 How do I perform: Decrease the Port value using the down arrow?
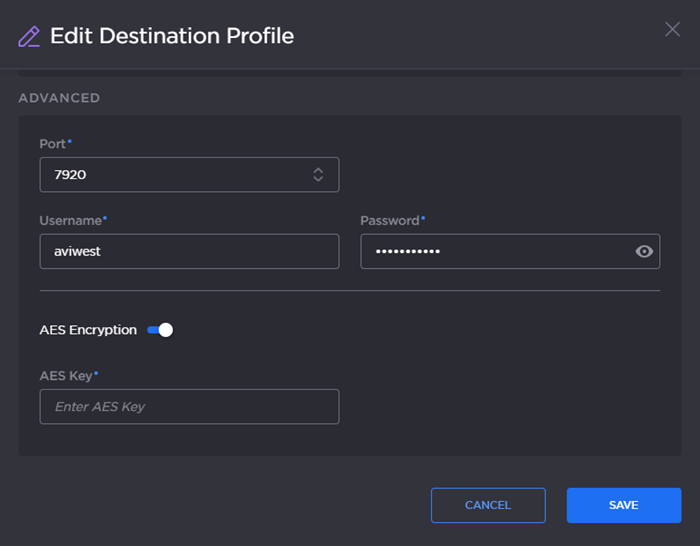click(x=318, y=179)
